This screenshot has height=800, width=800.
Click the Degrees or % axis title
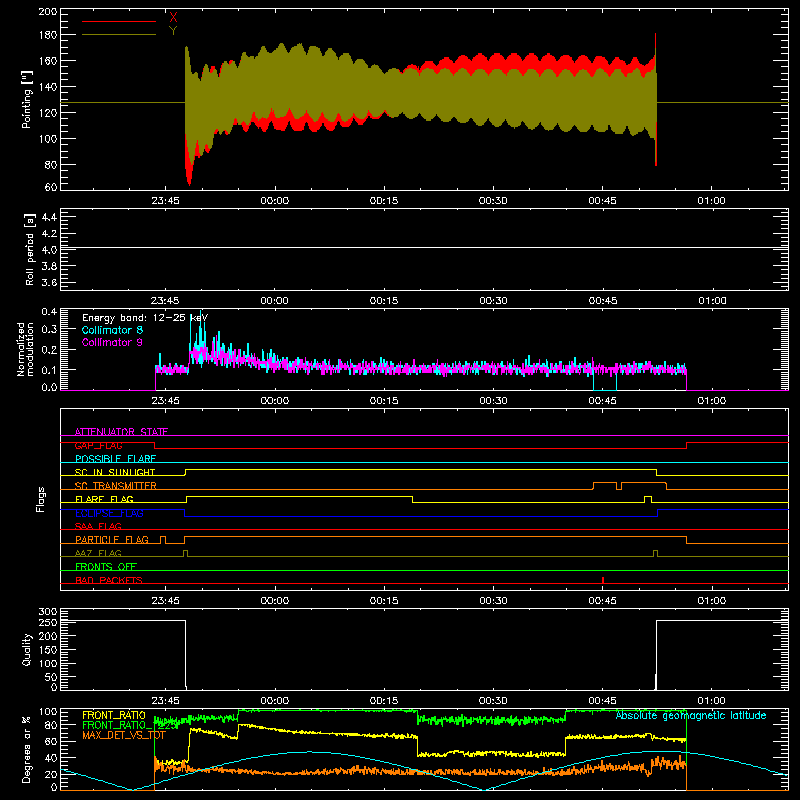click(x=27, y=749)
